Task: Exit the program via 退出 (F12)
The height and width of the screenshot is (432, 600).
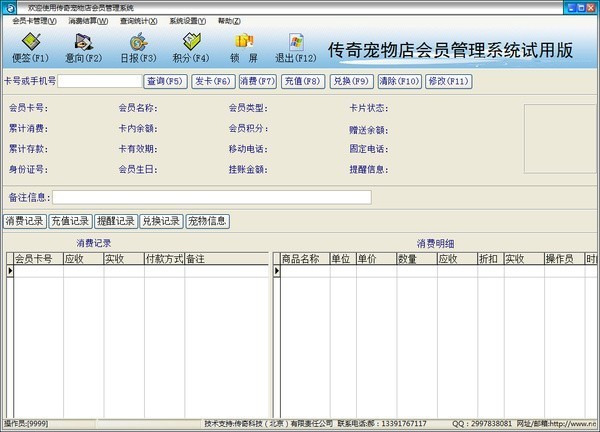Action: click(296, 46)
